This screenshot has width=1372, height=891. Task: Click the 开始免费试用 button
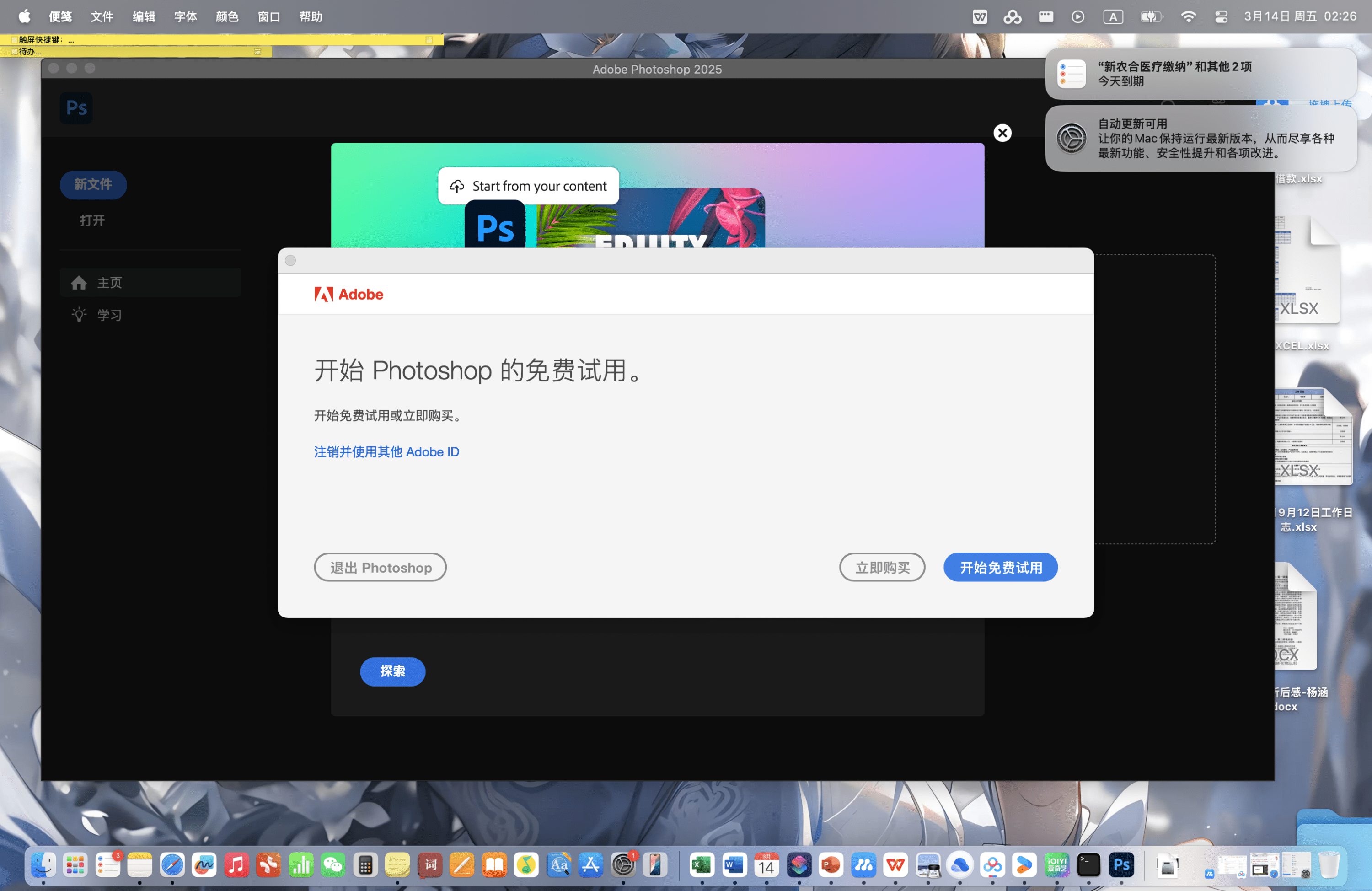(x=1000, y=567)
